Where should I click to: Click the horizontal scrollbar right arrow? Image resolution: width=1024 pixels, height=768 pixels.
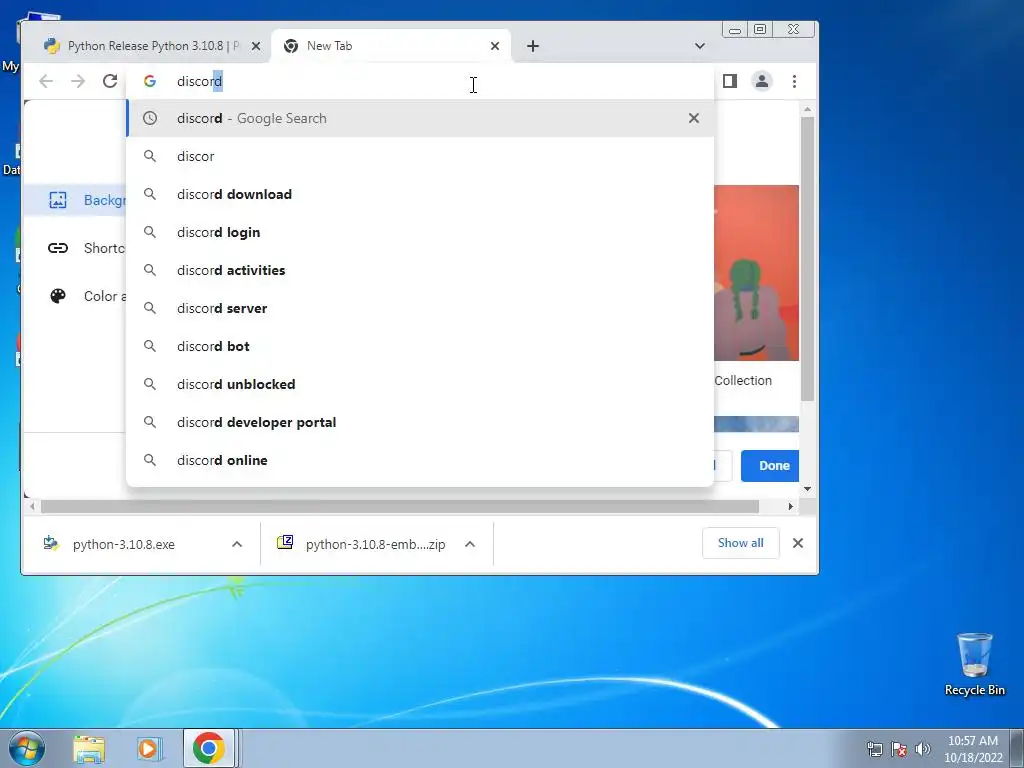(790, 506)
